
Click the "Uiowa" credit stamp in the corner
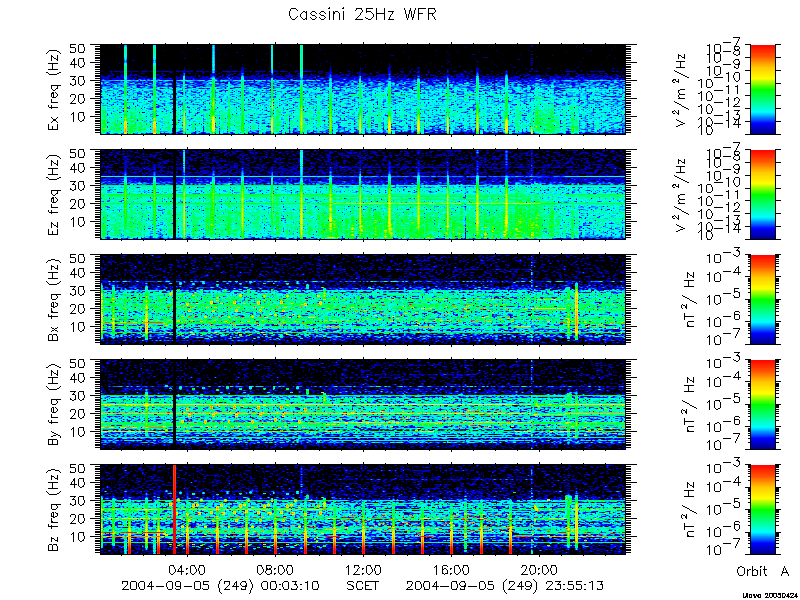pos(769,596)
